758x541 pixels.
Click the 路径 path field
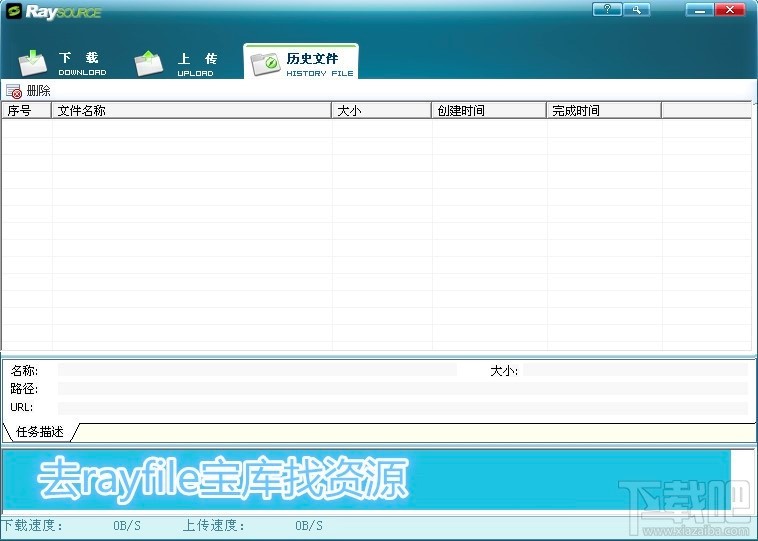[x=403, y=389]
